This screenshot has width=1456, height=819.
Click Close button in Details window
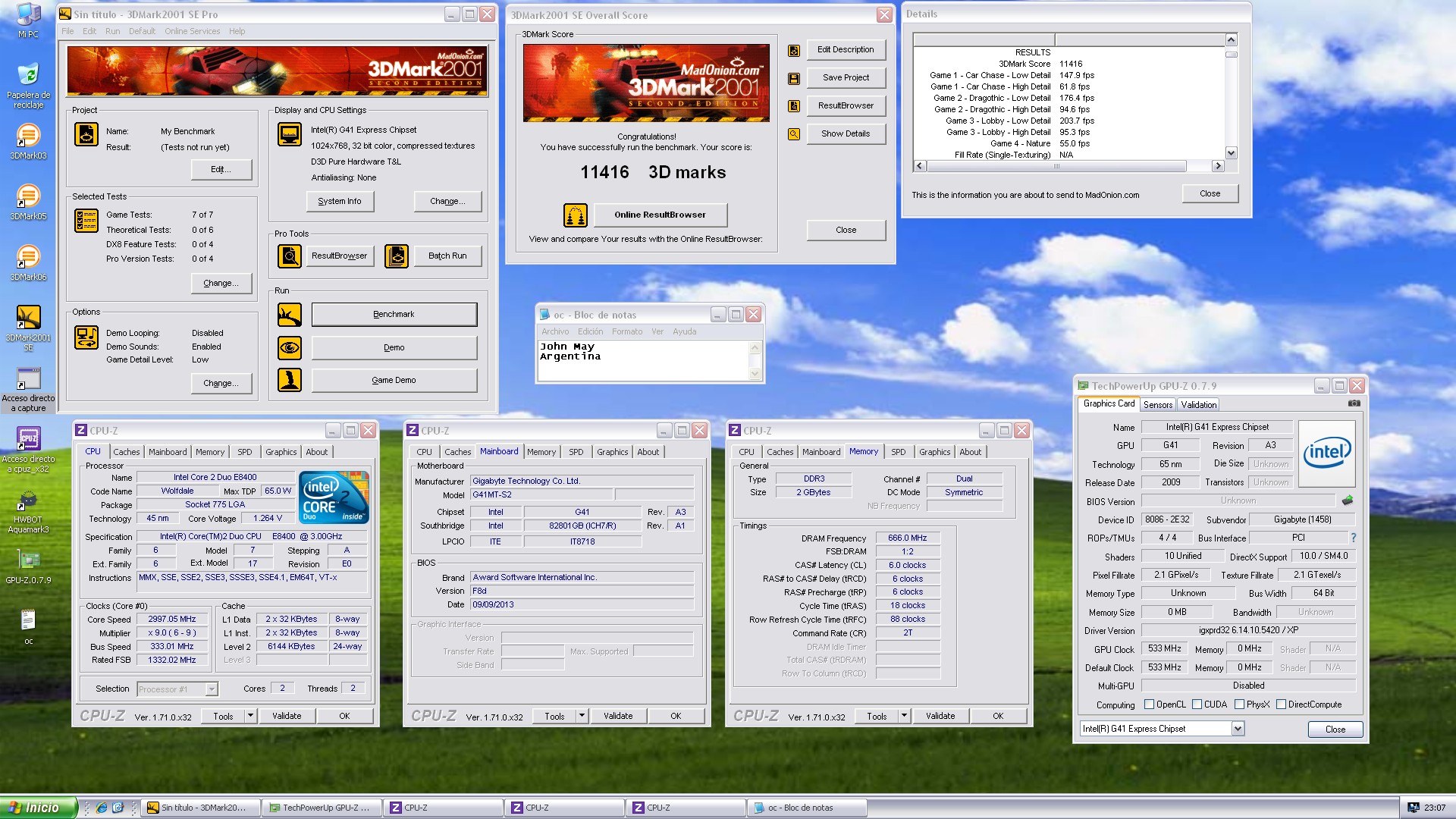1210,194
